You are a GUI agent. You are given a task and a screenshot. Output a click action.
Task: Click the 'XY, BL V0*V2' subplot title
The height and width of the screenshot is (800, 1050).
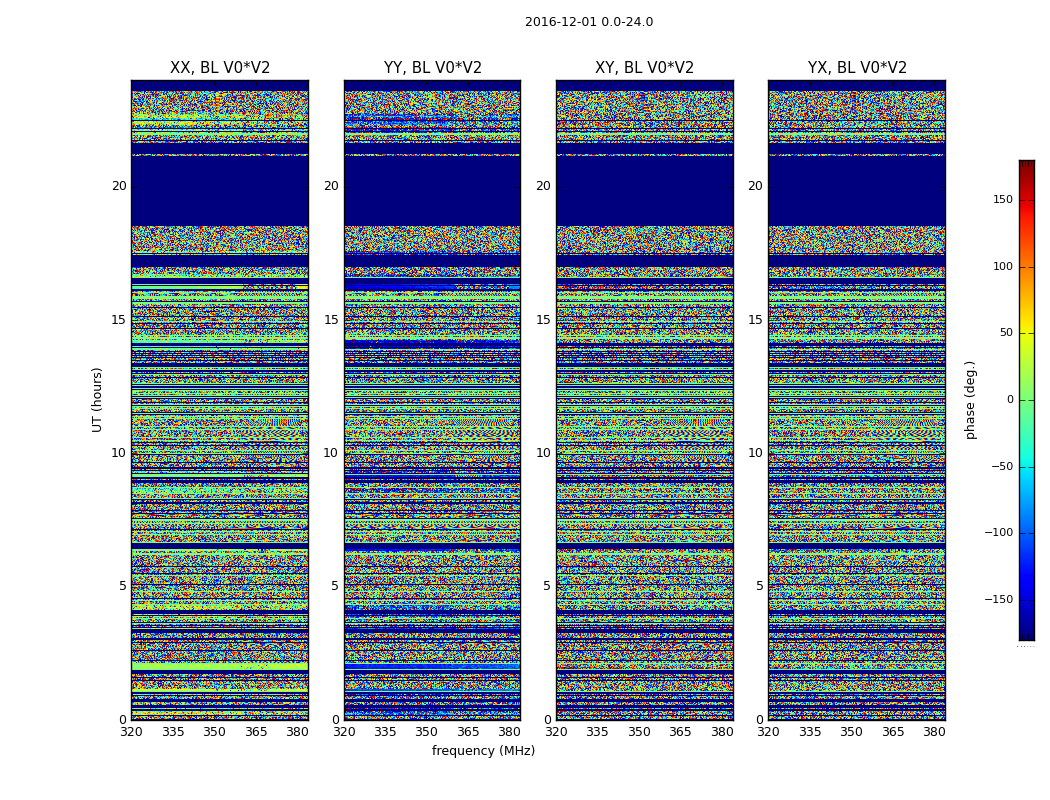[x=644, y=68]
